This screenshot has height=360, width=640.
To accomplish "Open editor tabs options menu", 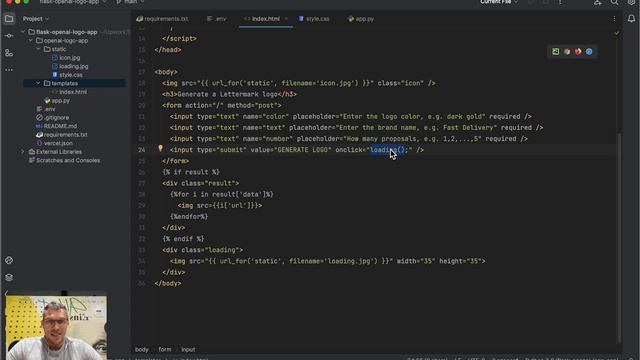I will click(614, 19).
